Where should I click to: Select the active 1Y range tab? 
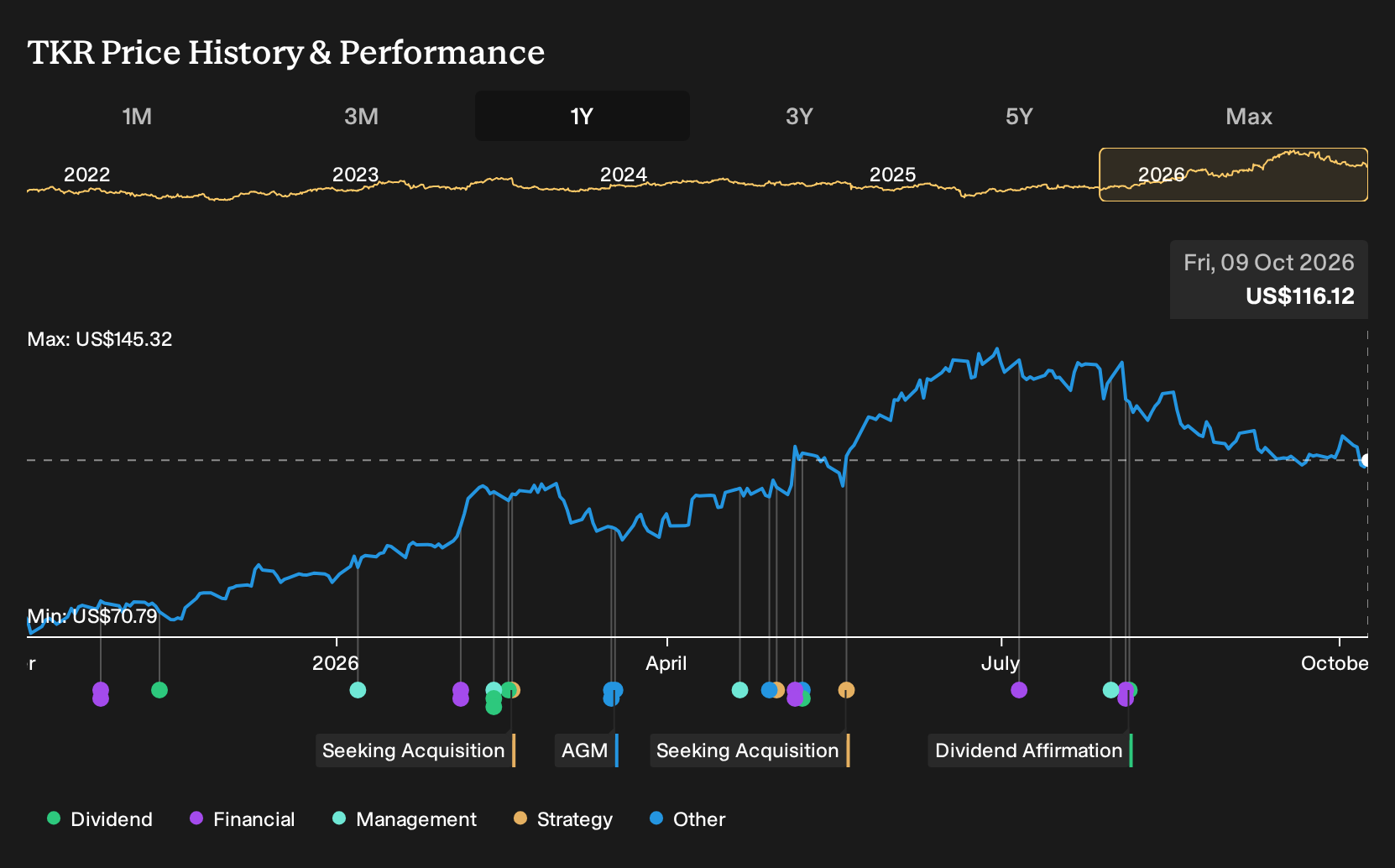click(x=583, y=116)
